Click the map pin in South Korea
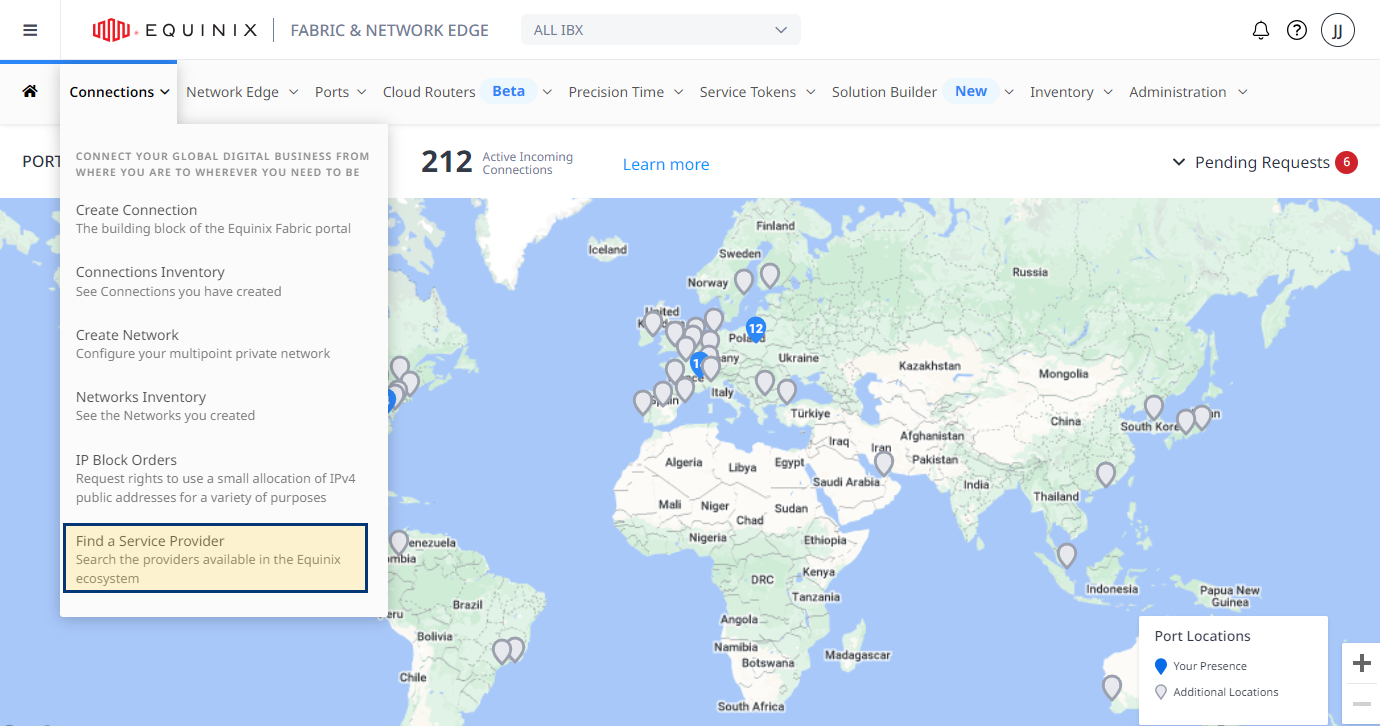The image size is (1380, 726). [x=1153, y=407]
